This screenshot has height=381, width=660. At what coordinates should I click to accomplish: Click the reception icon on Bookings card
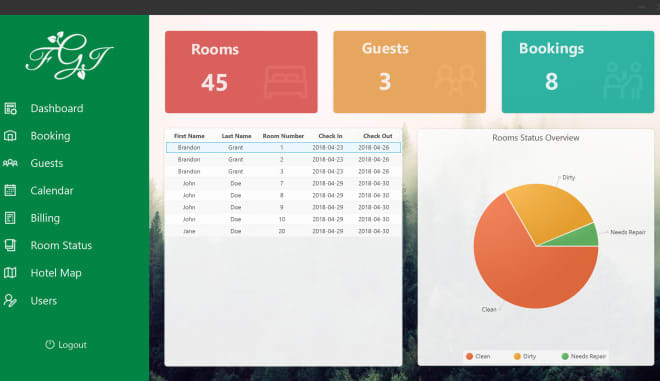(x=623, y=80)
